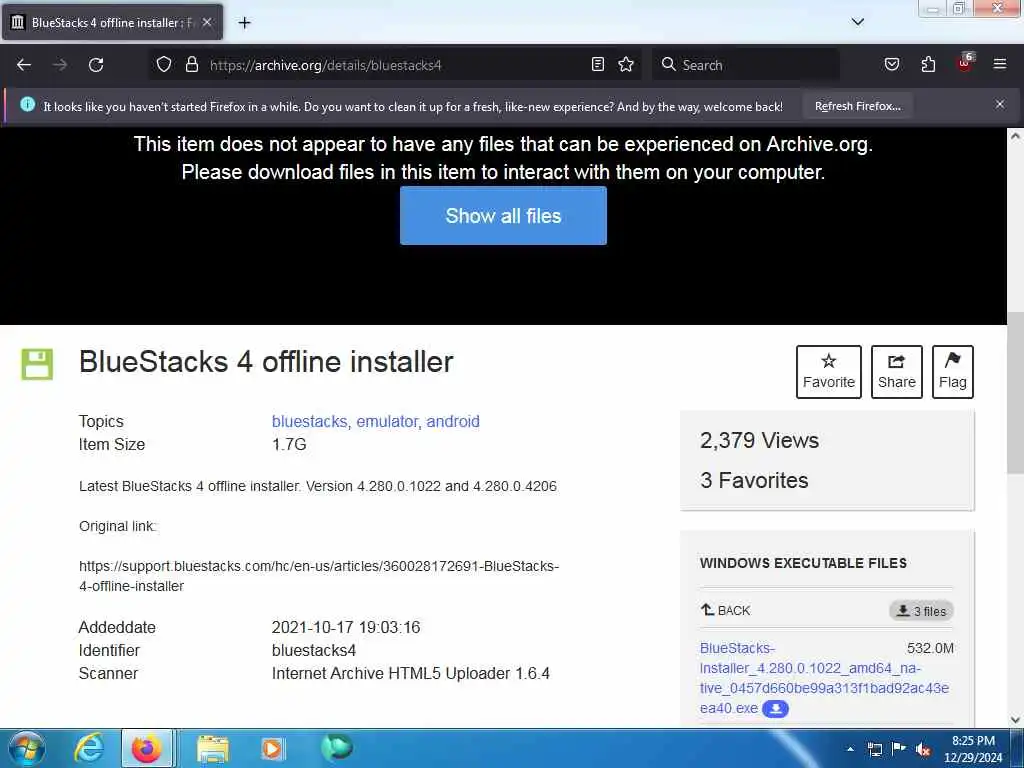
Task: Open the Firefox hamburger menu
Action: click(x=1000, y=64)
